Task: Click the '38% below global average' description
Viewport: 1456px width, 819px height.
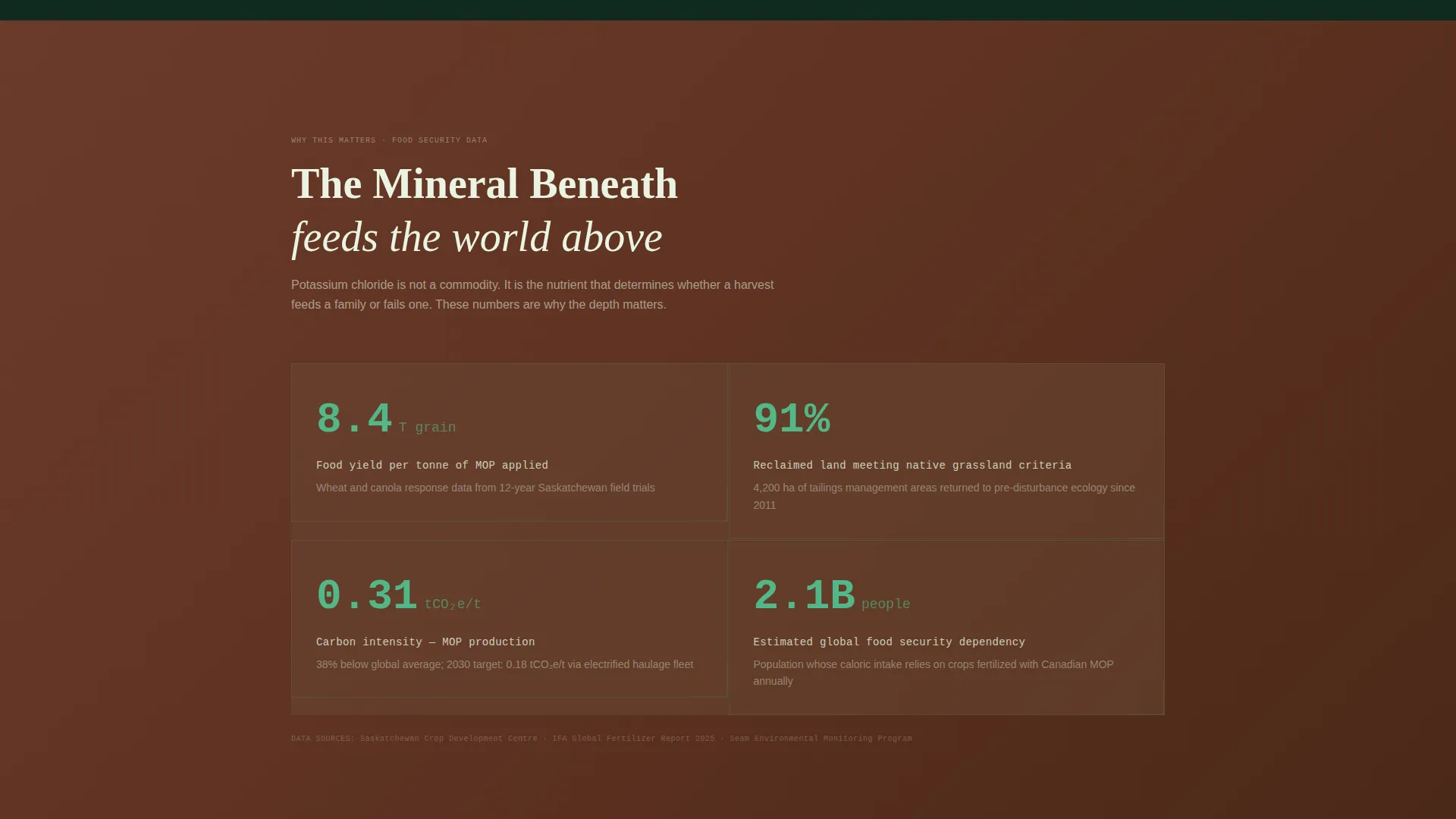Action: (x=505, y=664)
